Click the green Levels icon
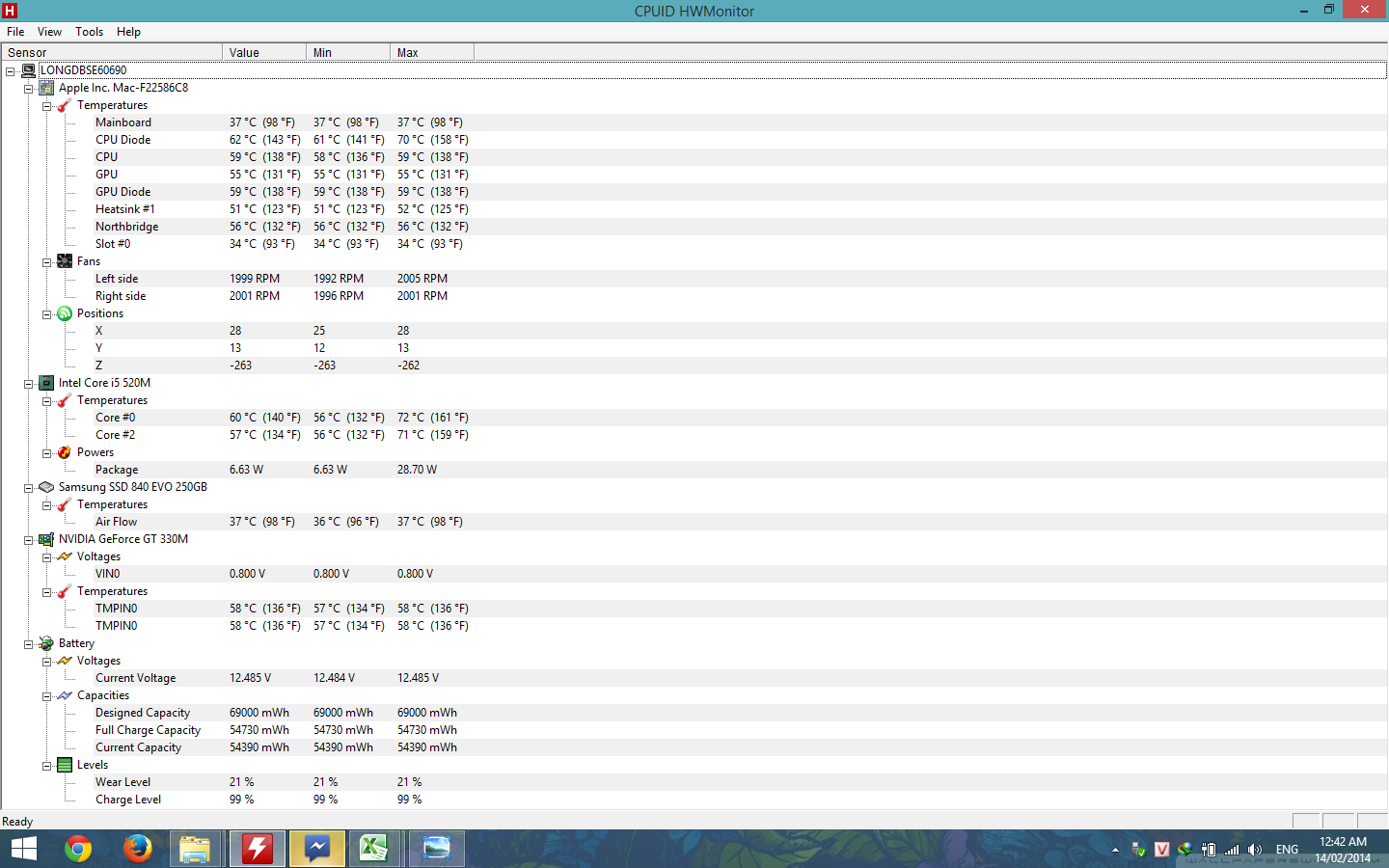Screen dimensions: 1389x868 [65, 765]
